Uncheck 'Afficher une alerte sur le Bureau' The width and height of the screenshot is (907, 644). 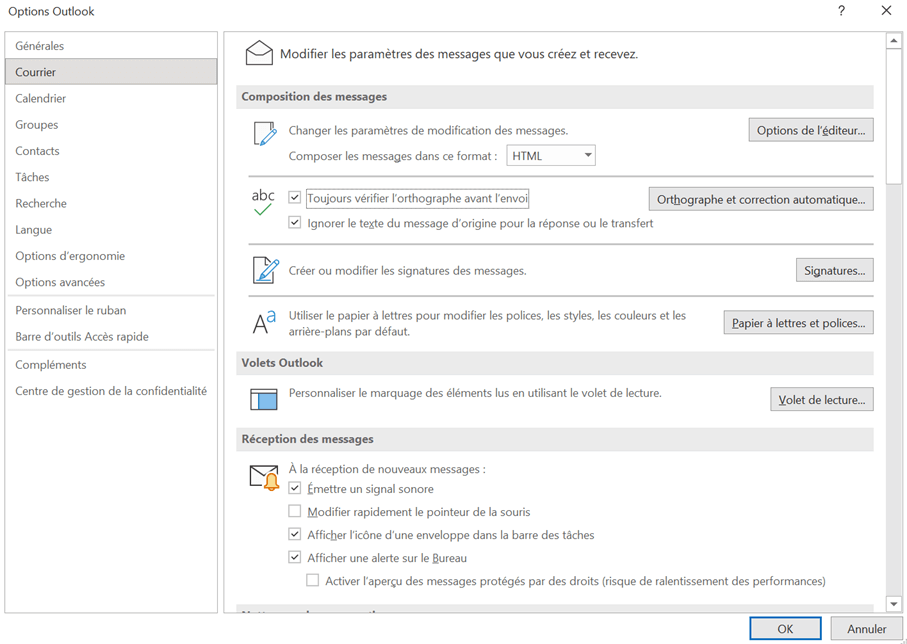coord(295,557)
